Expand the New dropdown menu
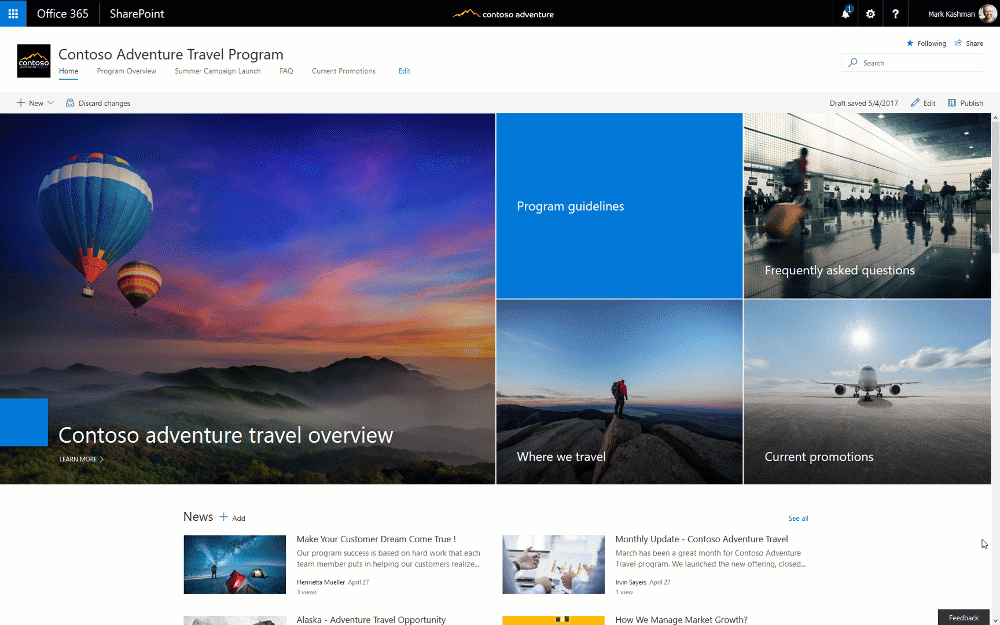Screen dimensions: 1000x625 point(34,102)
